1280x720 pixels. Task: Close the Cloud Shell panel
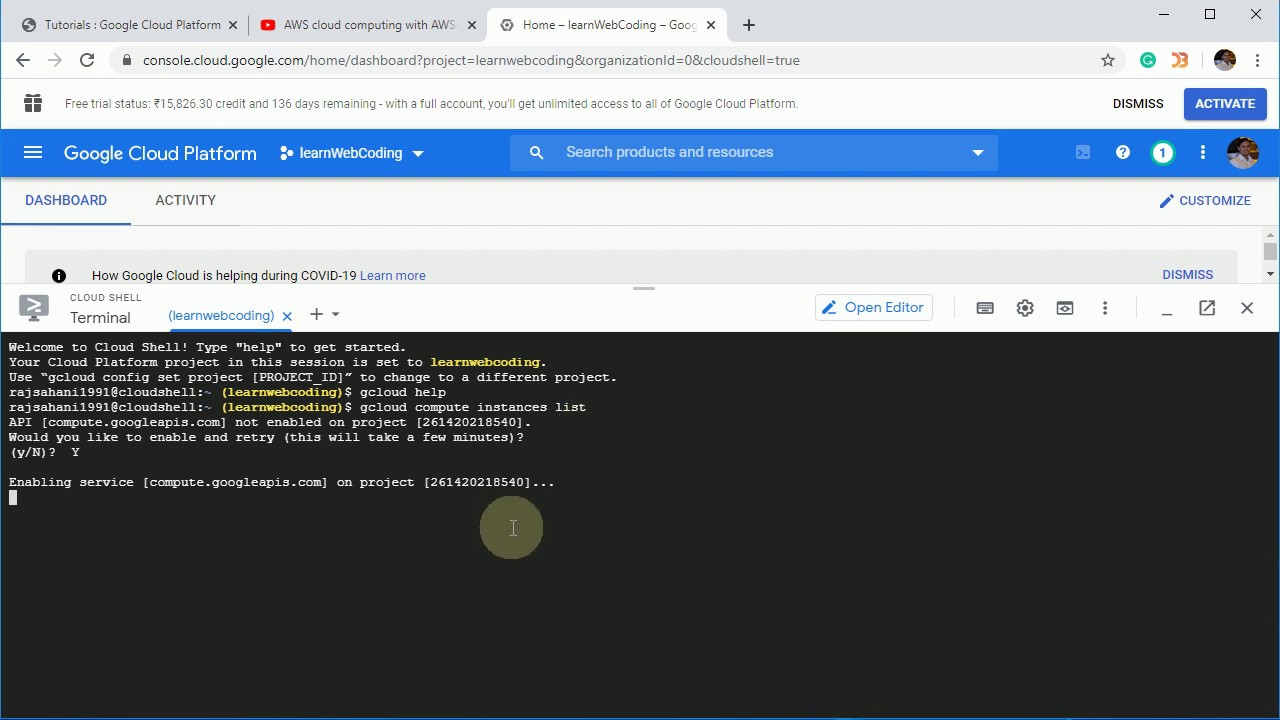1247,308
